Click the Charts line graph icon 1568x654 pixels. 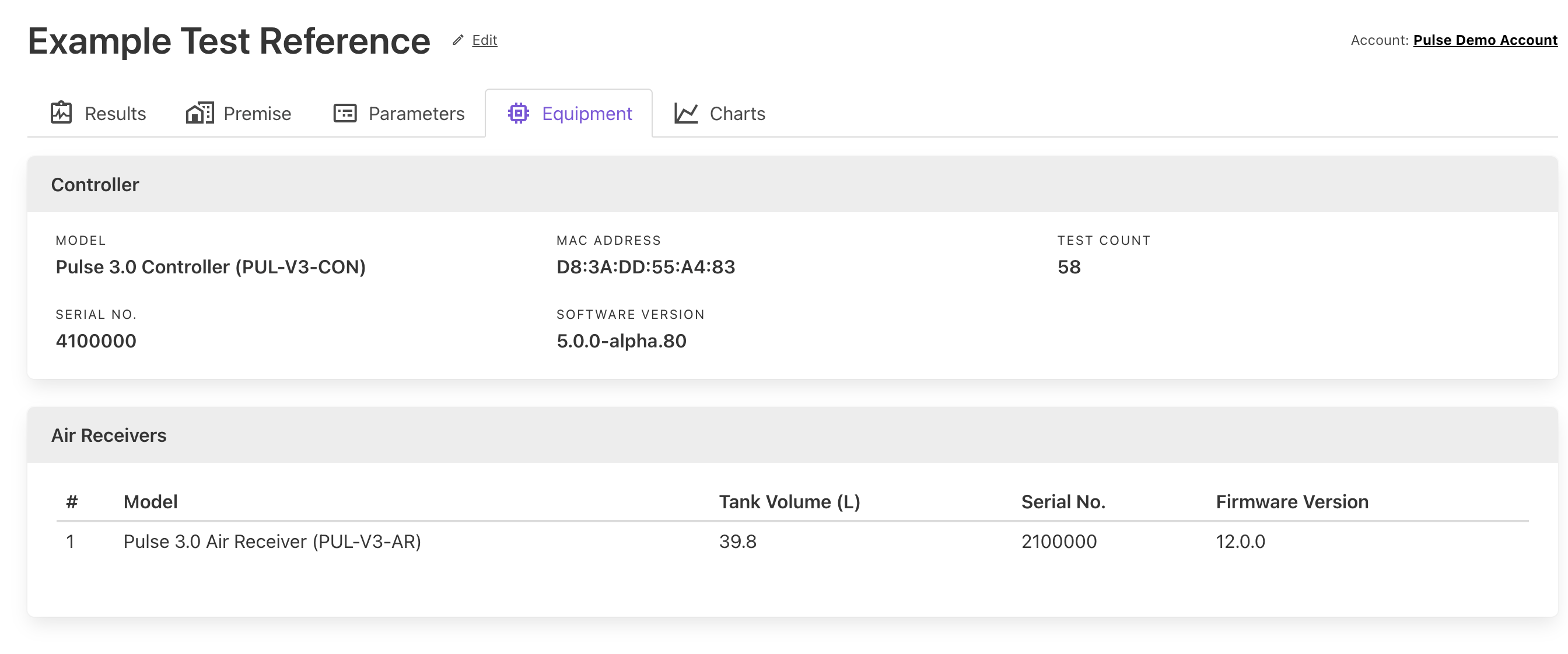685,113
